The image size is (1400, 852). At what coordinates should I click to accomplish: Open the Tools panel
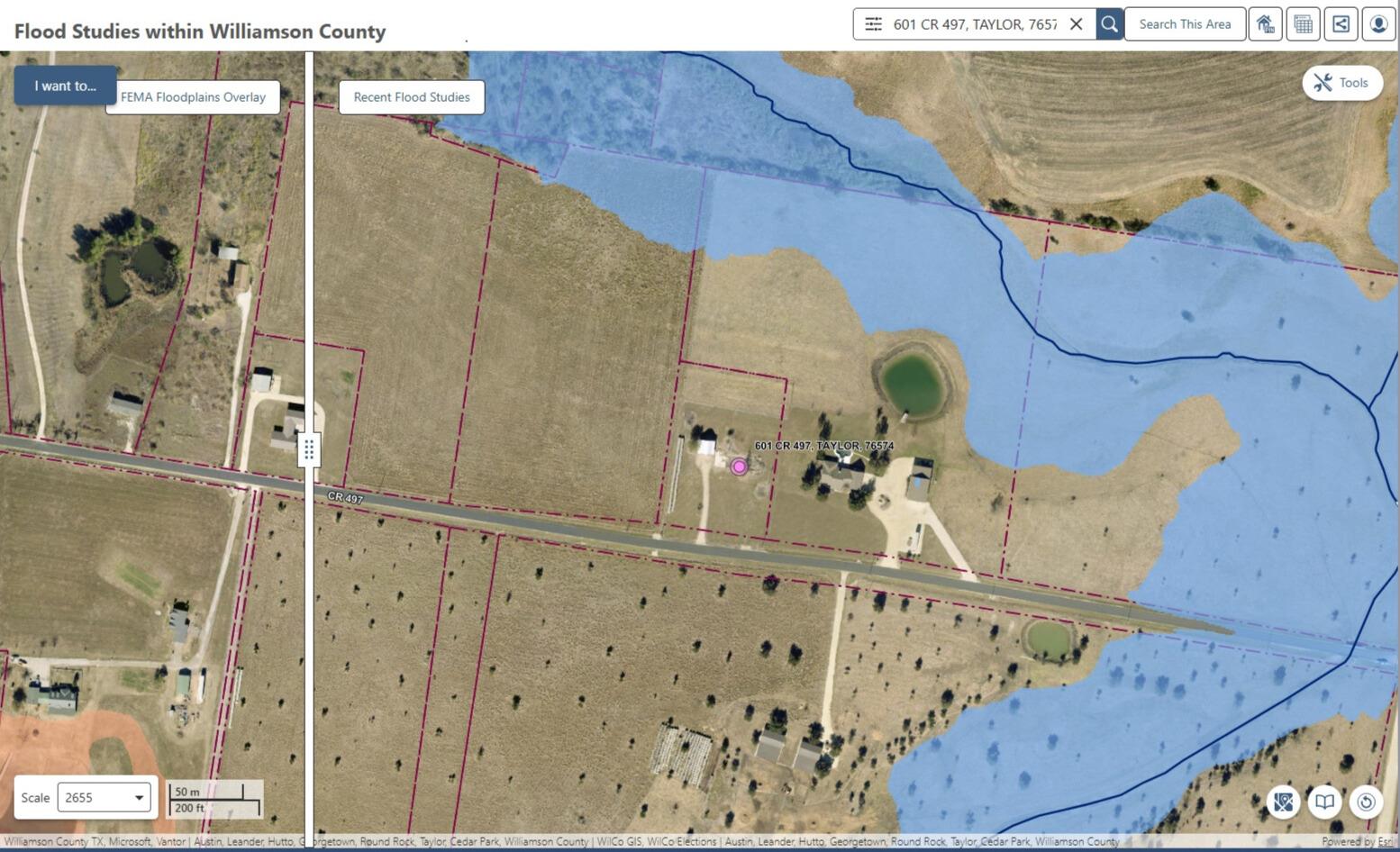(x=1341, y=83)
